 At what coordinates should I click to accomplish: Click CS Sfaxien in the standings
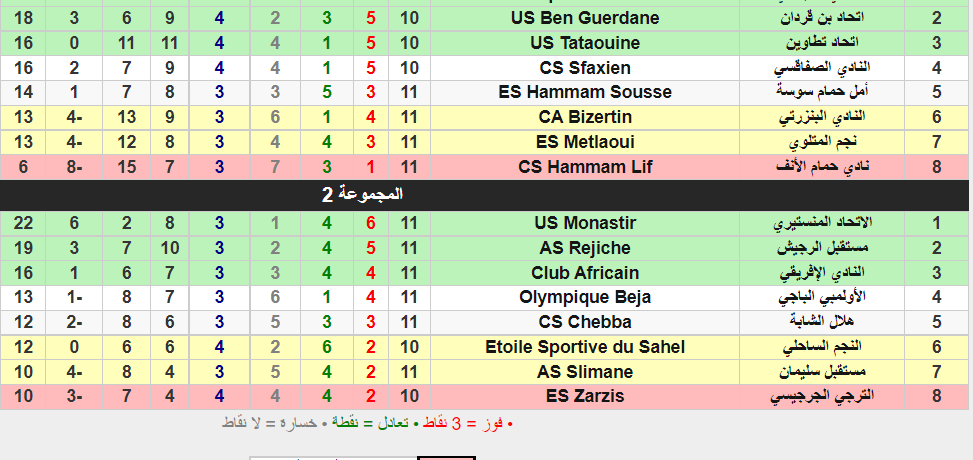[585, 68]
